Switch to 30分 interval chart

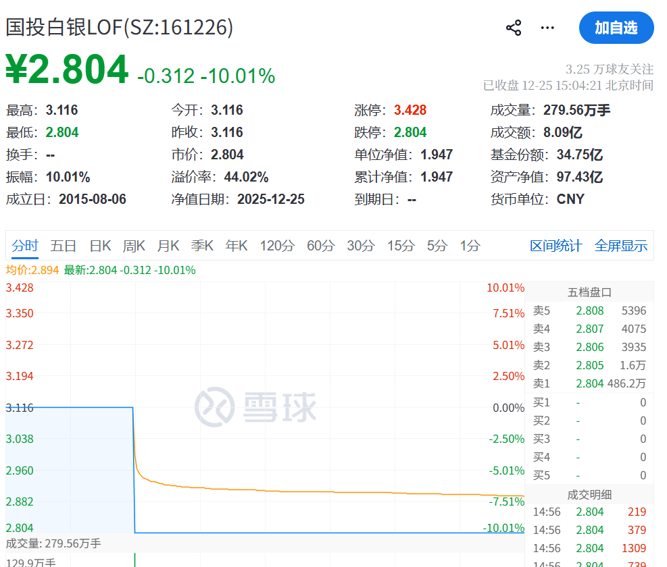(x=360, y=245)
